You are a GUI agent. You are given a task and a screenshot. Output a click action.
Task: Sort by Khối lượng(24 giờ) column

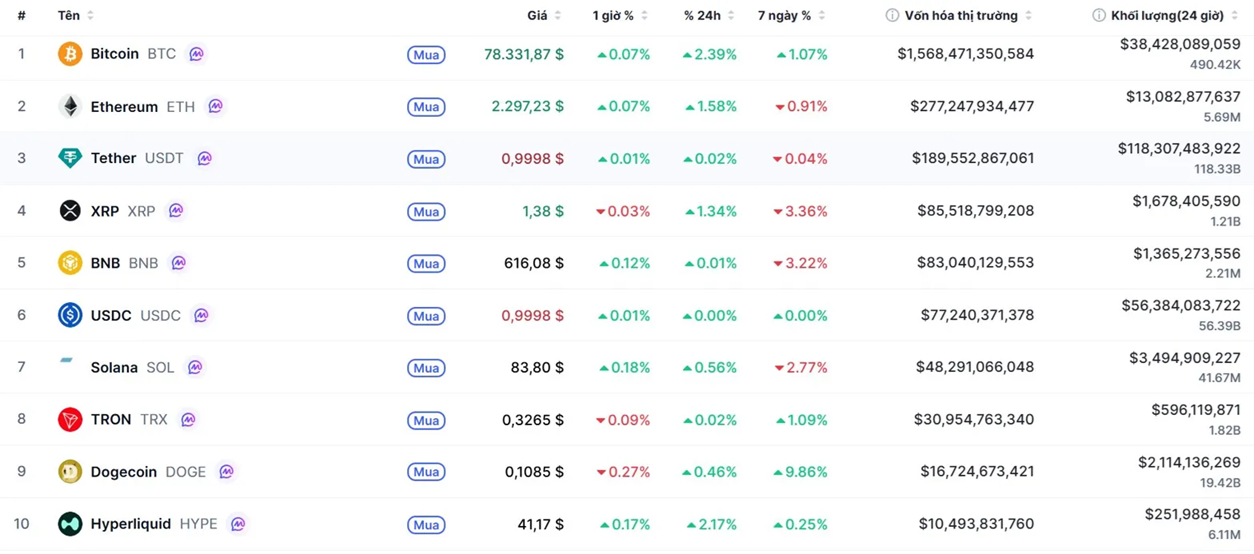point(1174,15)
